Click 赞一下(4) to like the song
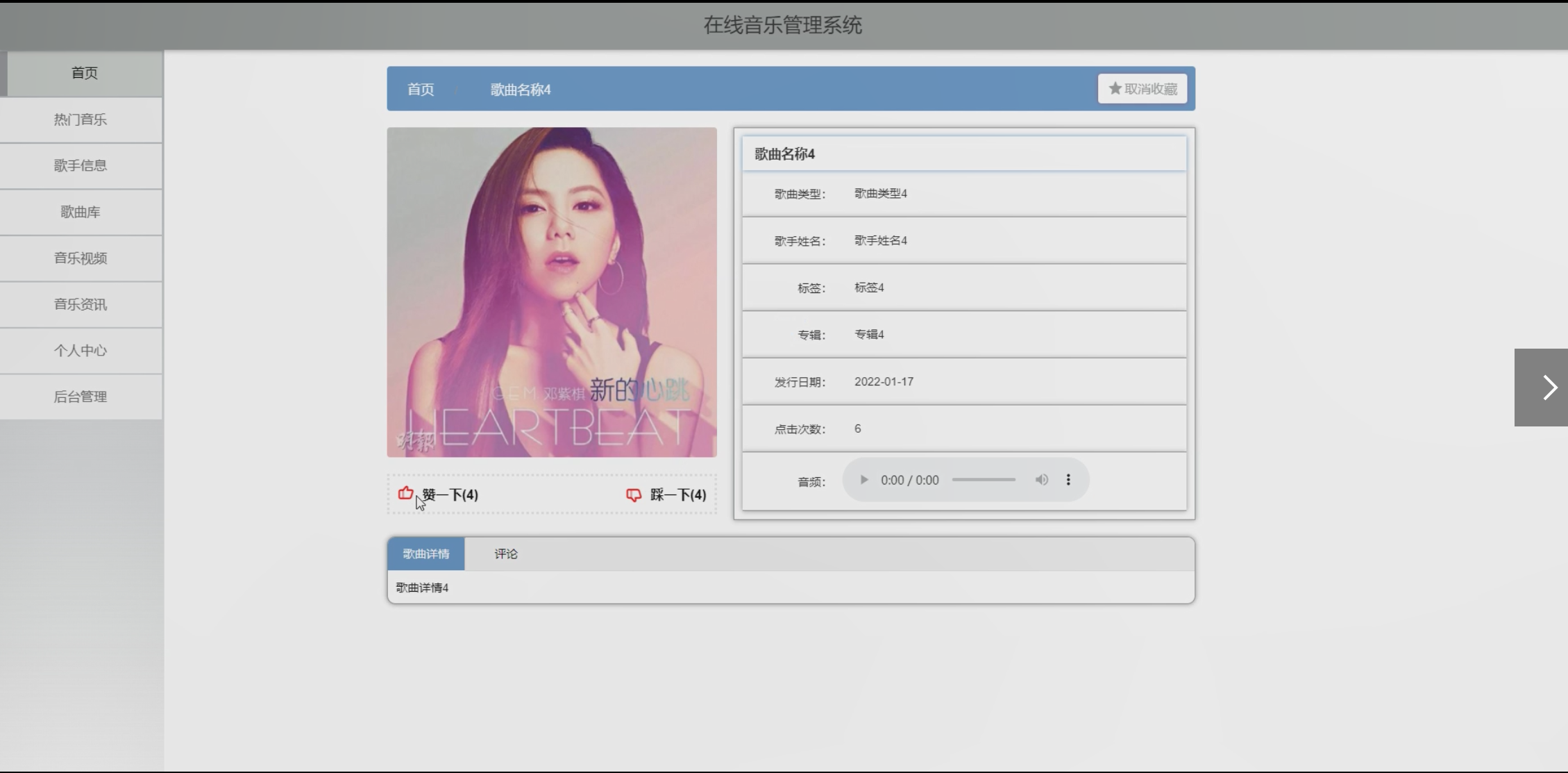The height and width of the screenshot is (773, 1568). point(450,494)
